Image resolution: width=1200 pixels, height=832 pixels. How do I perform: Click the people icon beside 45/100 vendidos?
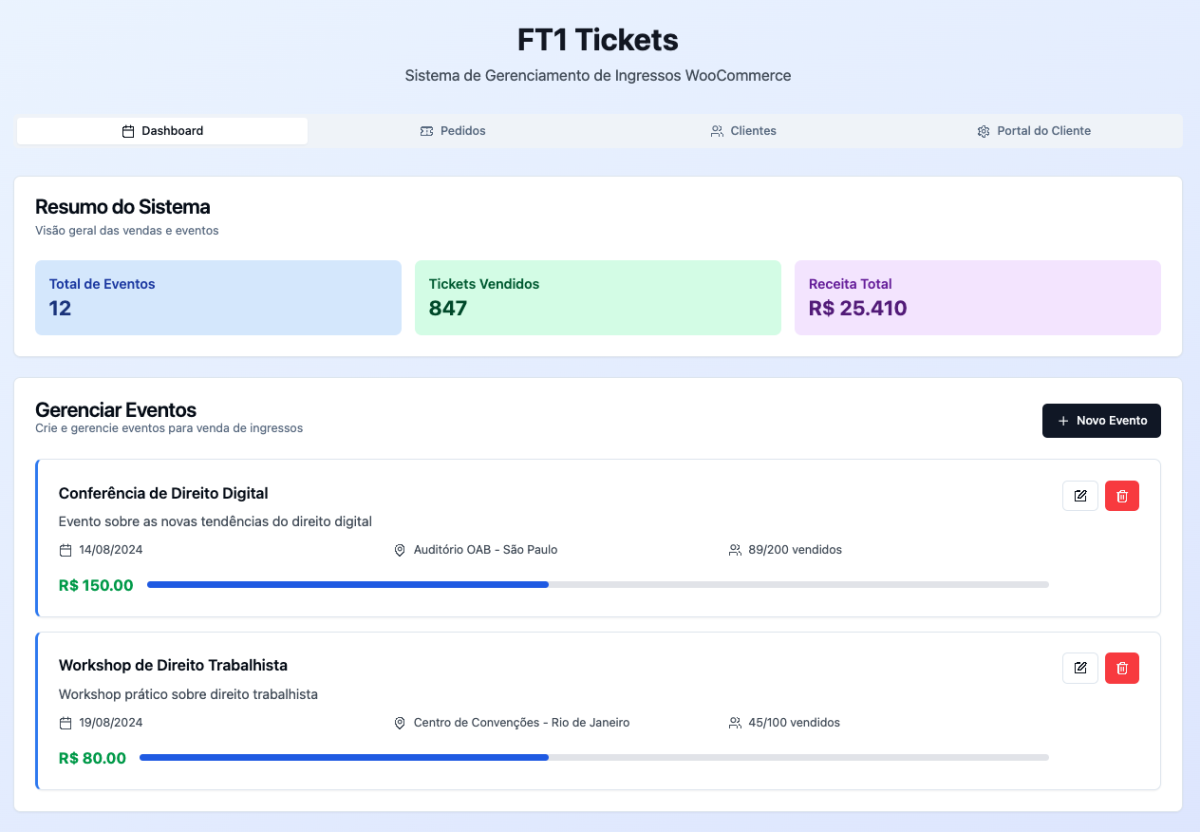735,723
